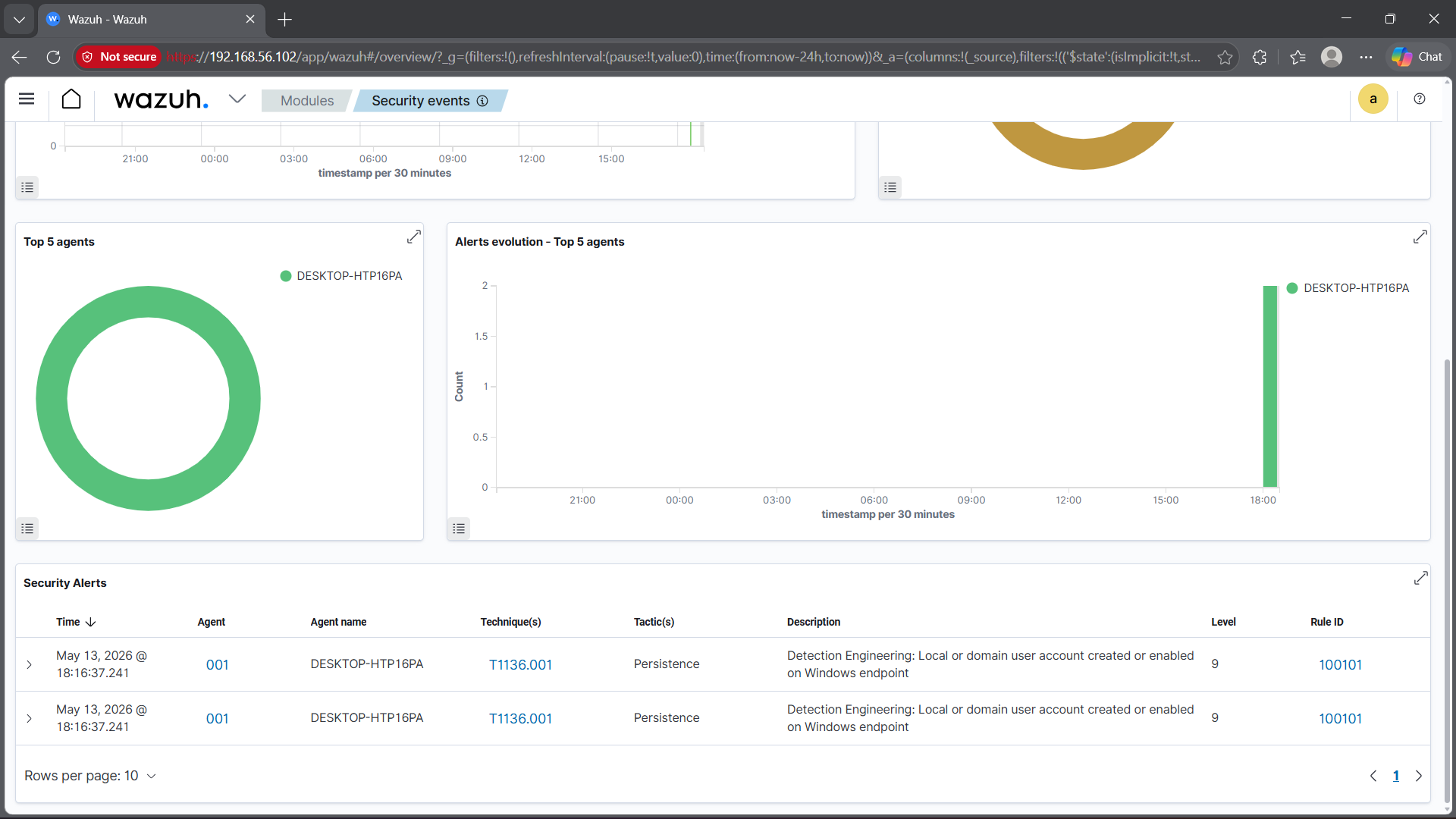Toggle legend in Alerts evolution panel

pos(459,529)
